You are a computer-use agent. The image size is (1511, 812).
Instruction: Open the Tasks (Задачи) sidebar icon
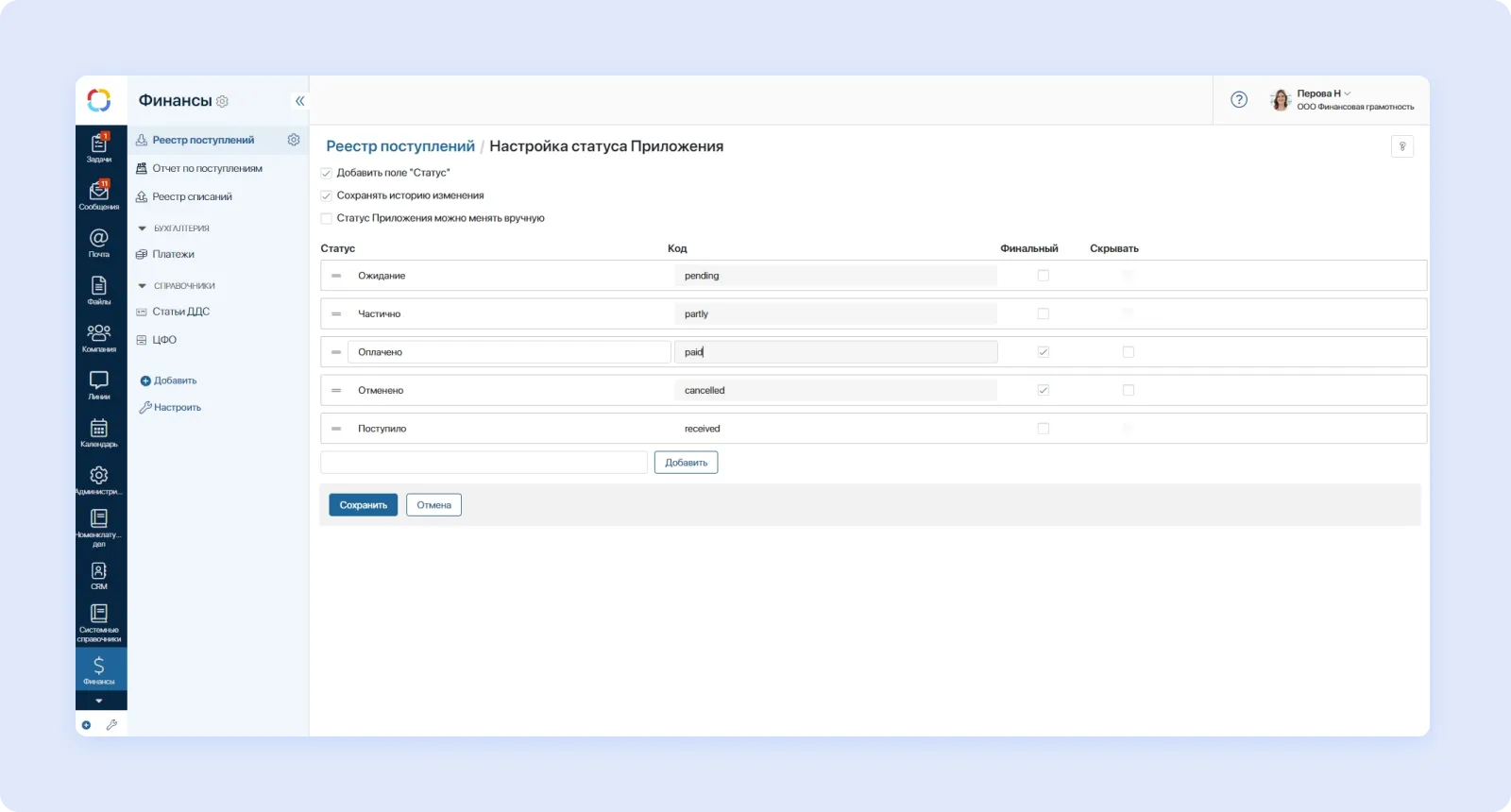pyautogui.click(x=99, y=147)
